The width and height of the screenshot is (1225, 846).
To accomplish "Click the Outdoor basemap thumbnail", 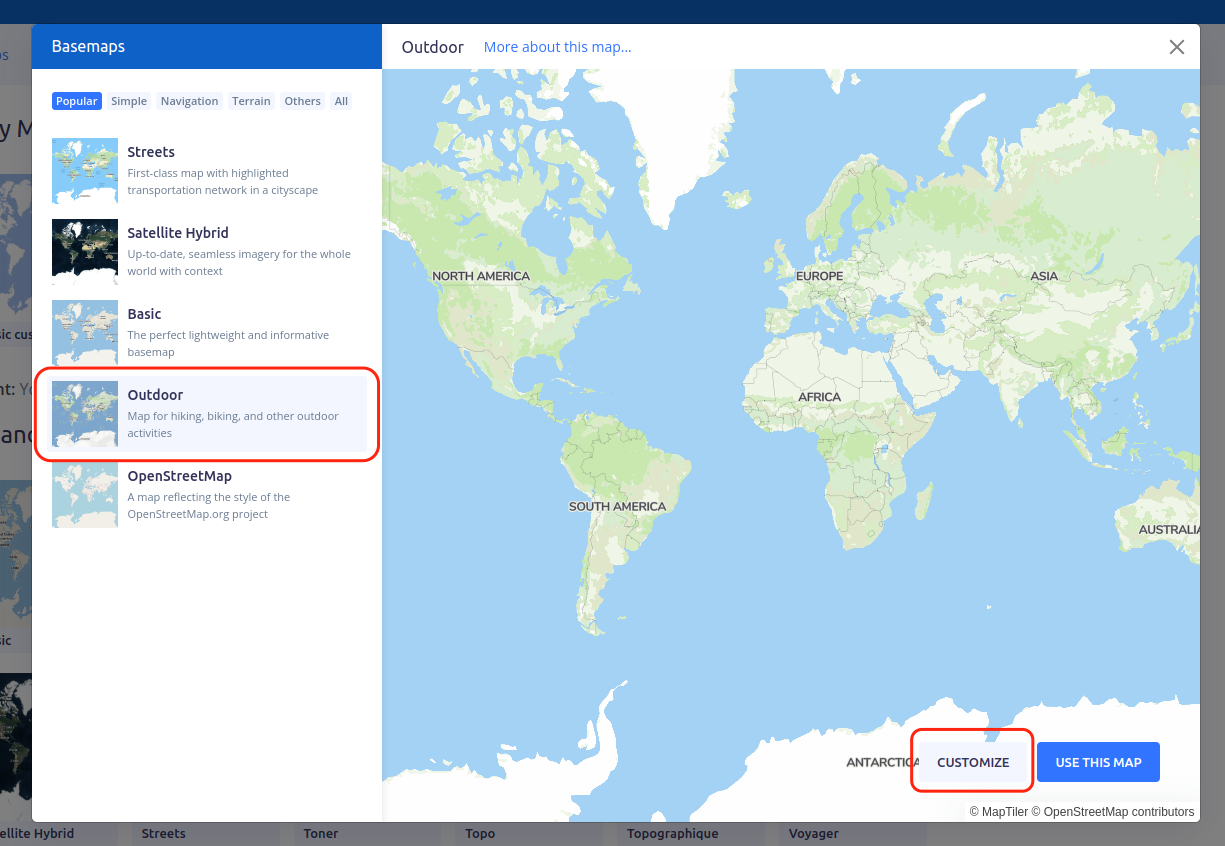I will pyautogui.click(x=85, y=414).
